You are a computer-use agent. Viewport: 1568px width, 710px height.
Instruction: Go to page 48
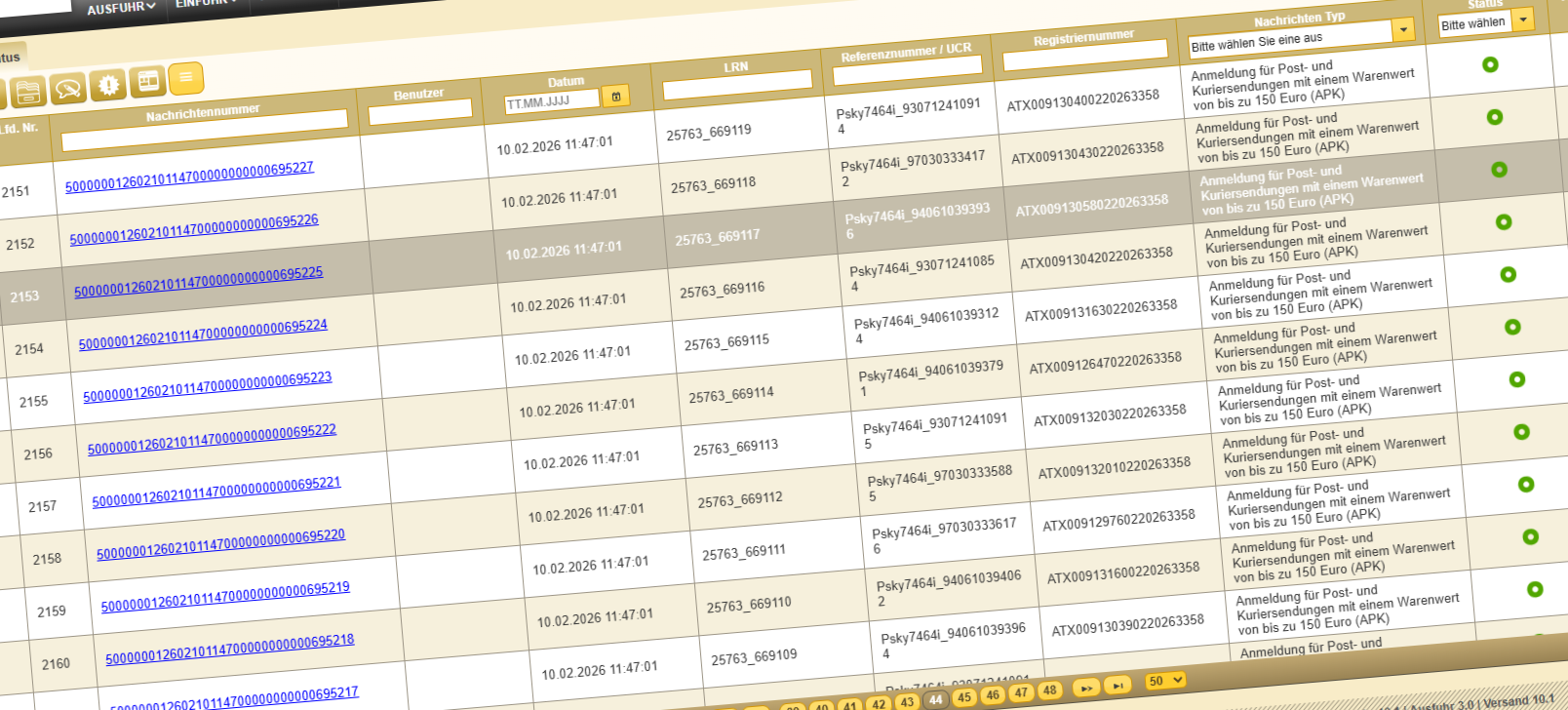click(x=1049, y=690)
